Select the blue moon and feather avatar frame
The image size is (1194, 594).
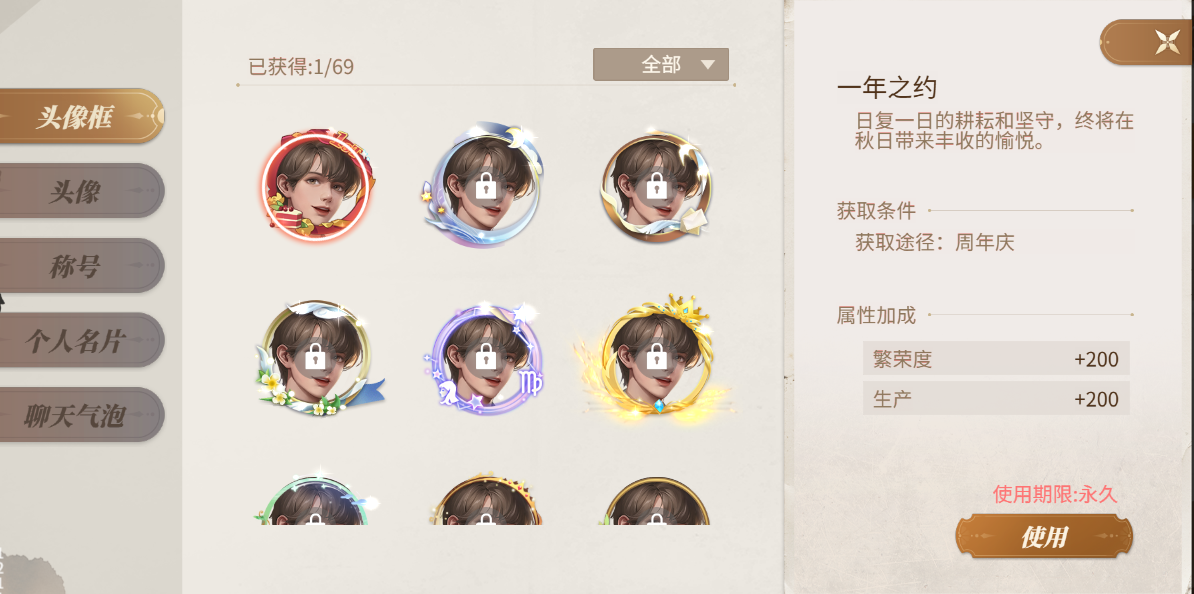coord(484,187)
